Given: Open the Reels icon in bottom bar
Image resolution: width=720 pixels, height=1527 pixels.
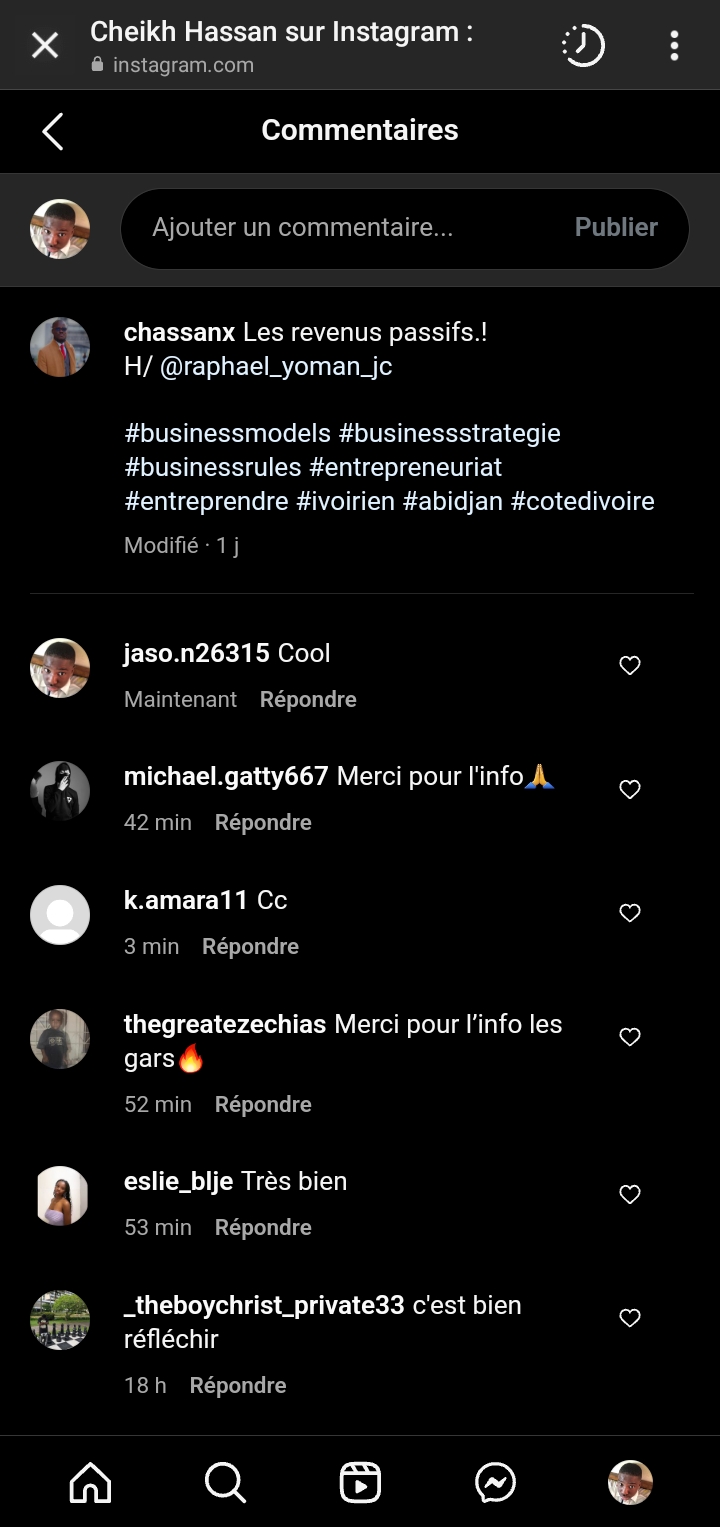Looking at the screenshot, I should [x=360, y=1482].
